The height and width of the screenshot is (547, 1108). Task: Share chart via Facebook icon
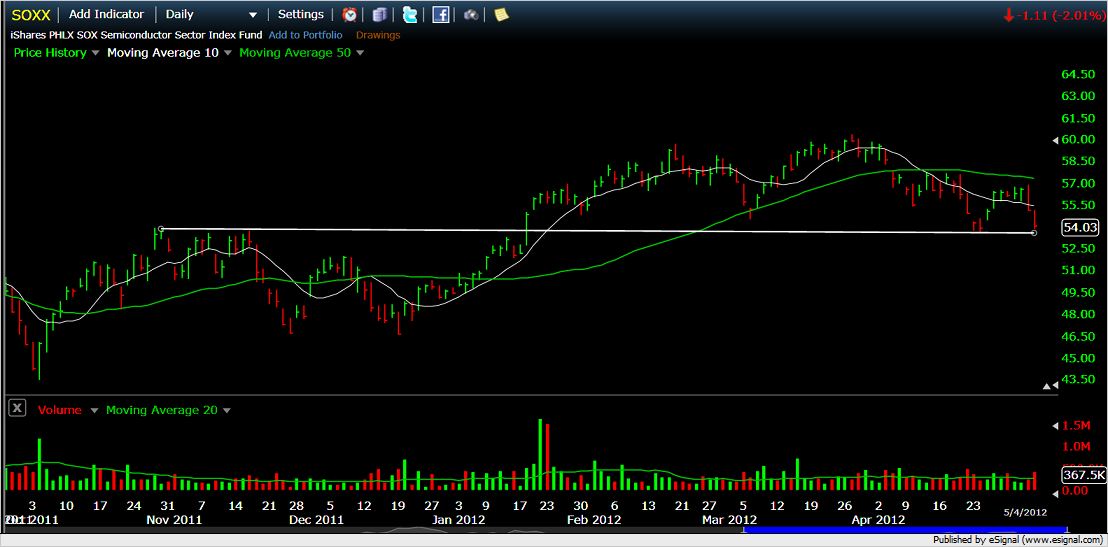click(441, 14)
